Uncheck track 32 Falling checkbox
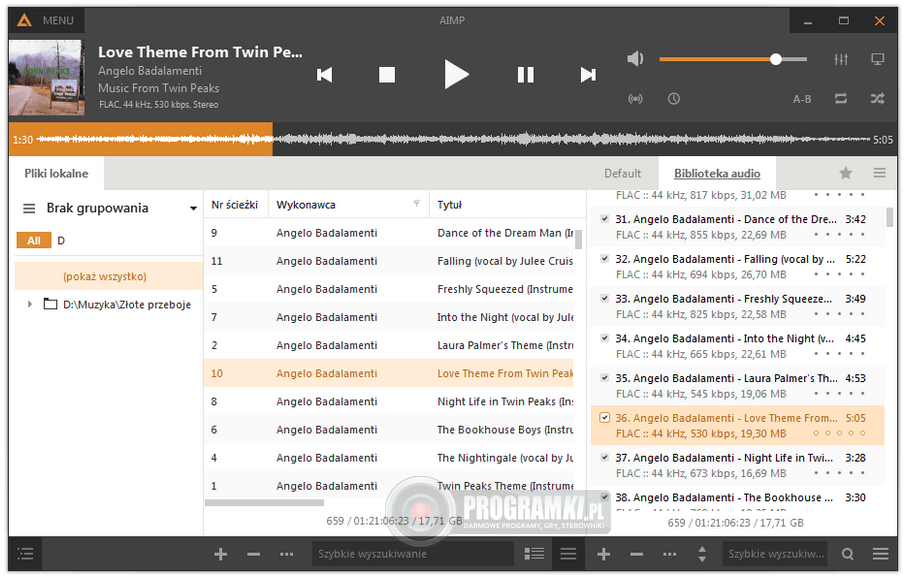 point(604,259)
